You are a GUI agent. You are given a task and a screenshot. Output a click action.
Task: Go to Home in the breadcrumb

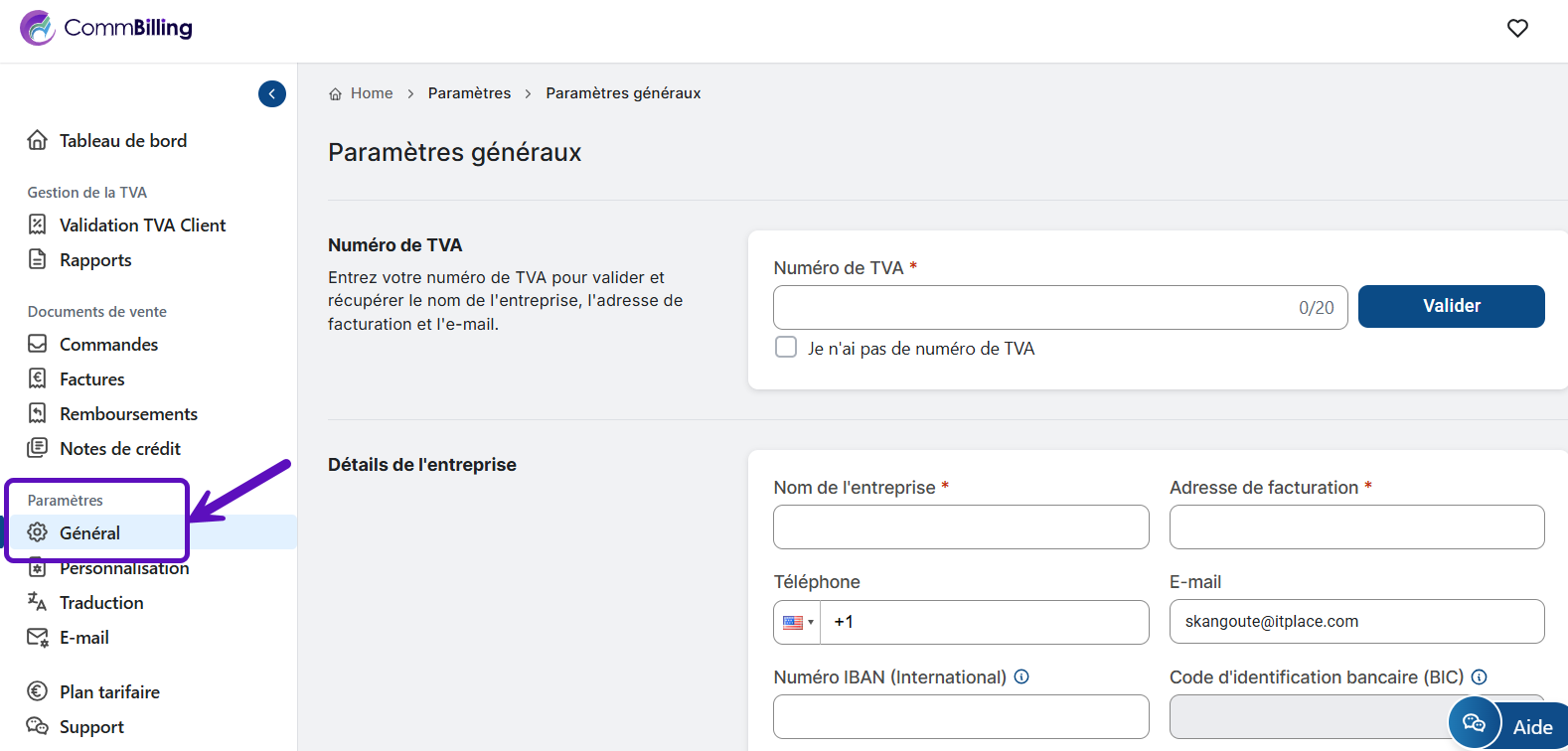(x=371, y=93)
